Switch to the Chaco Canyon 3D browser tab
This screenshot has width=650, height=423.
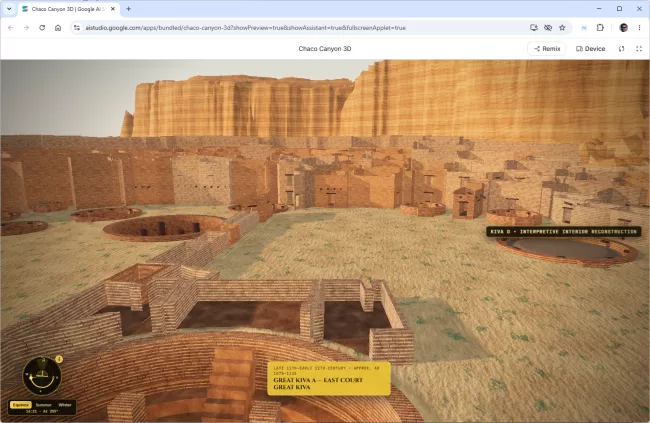point(68,9)
